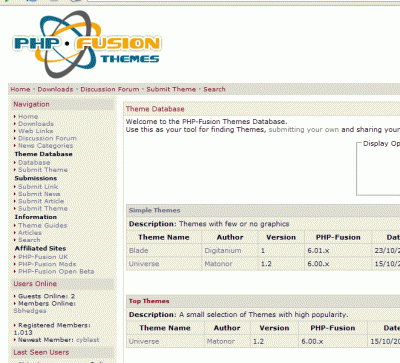
Task: Visit the PHP-Fusion UK affiliated site
Action: tap(43, 257)
